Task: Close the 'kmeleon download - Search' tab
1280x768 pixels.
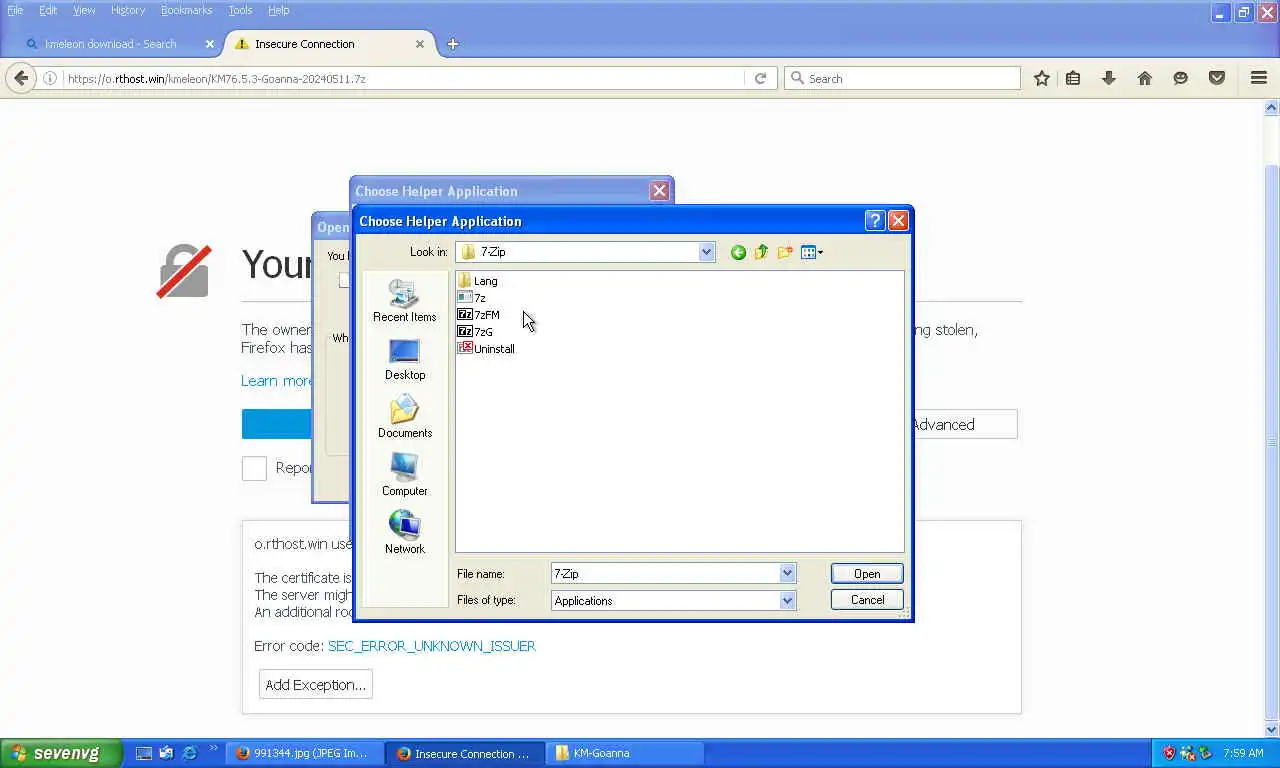Action: click(209, 44)
